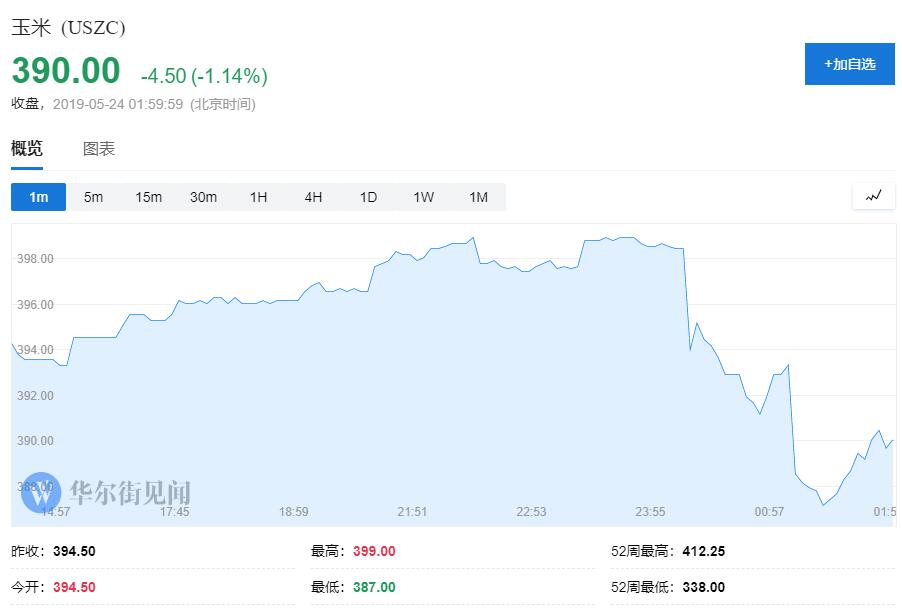Switch chart to 1H timeframe
The width and height of the screenshot is (902, 614).
(258, 197)
